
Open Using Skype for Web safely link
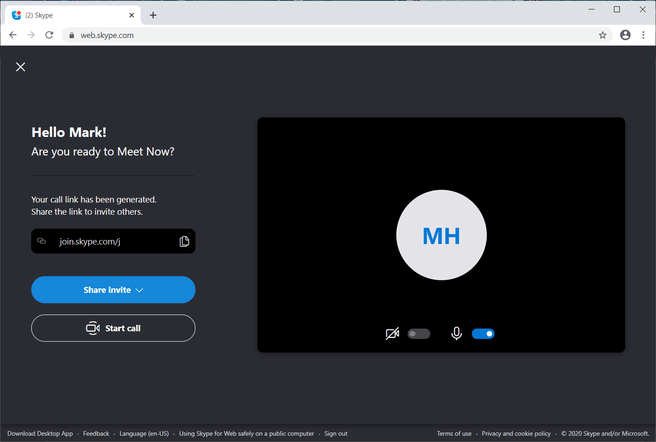[x=246, y=434]
